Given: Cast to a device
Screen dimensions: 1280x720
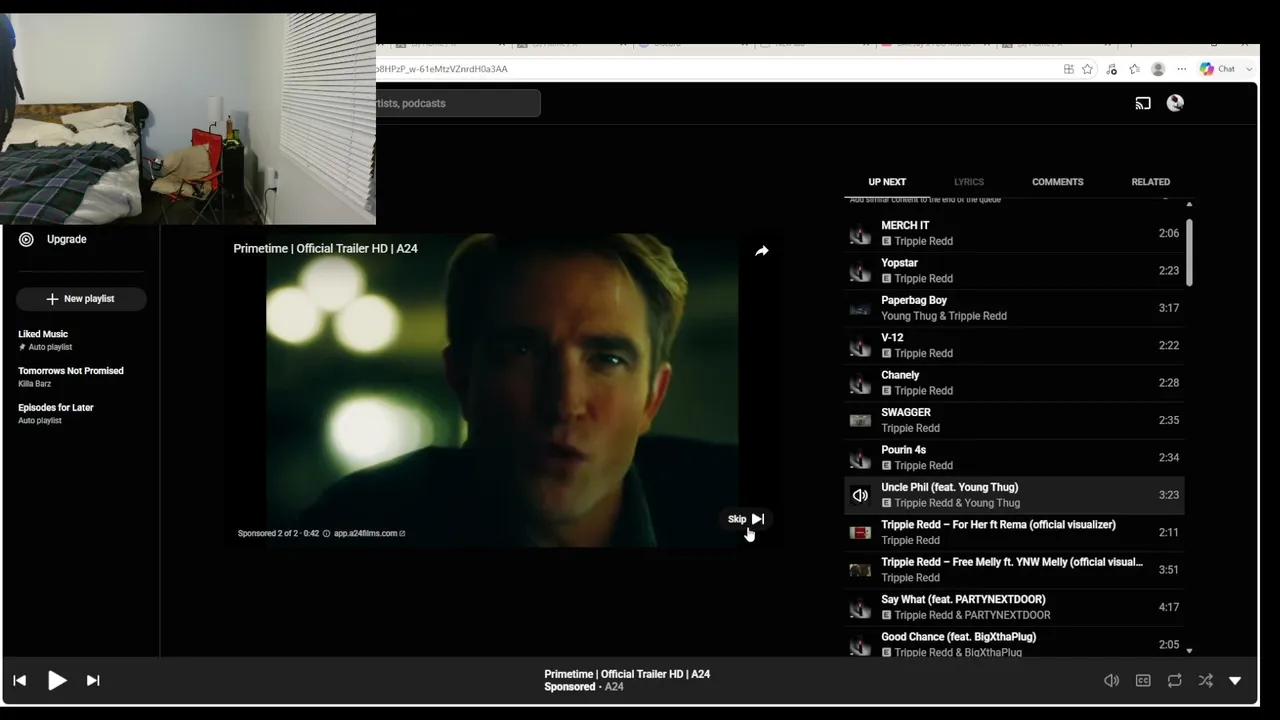Looking at the screenshot, I should pyautogui.click(x=1143, y=103).
